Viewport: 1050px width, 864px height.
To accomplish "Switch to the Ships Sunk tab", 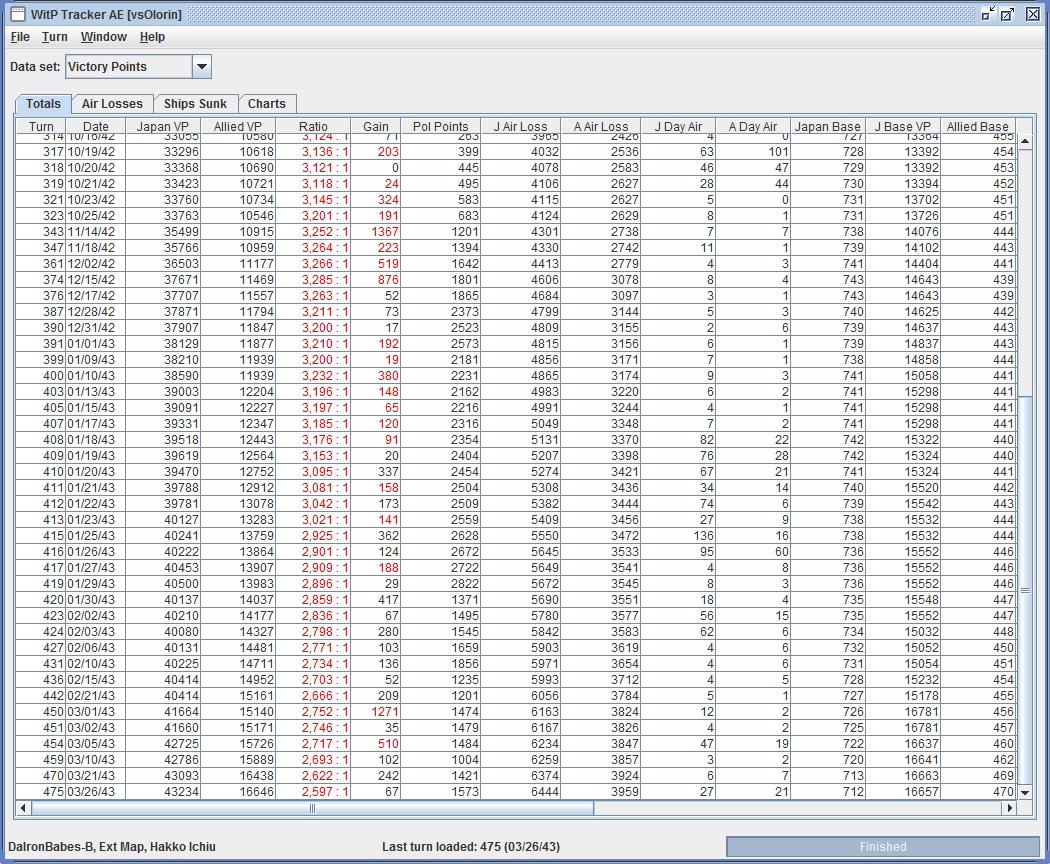I will (x=195, y=104).
